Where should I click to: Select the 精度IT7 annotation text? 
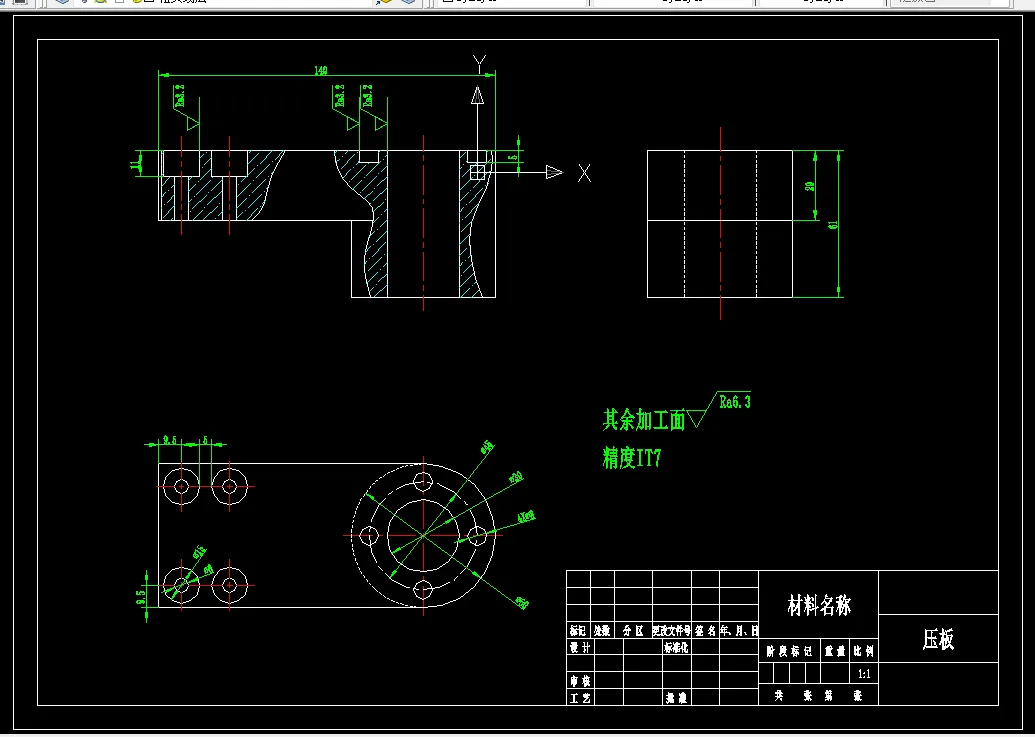[x=632, y=457]
